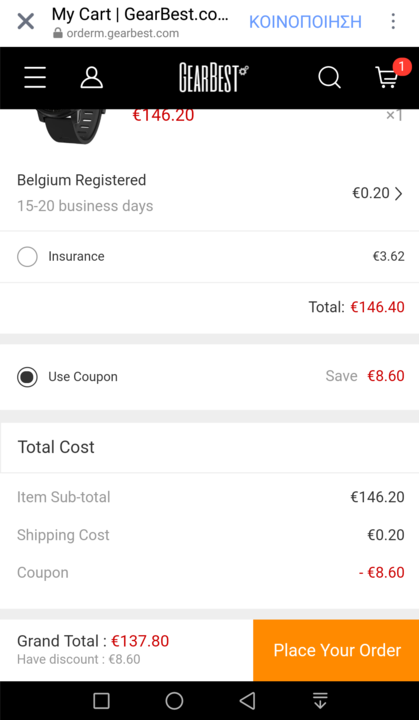Image resolution: width=419 pixels, height=720 pixels.
Task: Open the shopping cart icon
Action: tap(387, 77)
